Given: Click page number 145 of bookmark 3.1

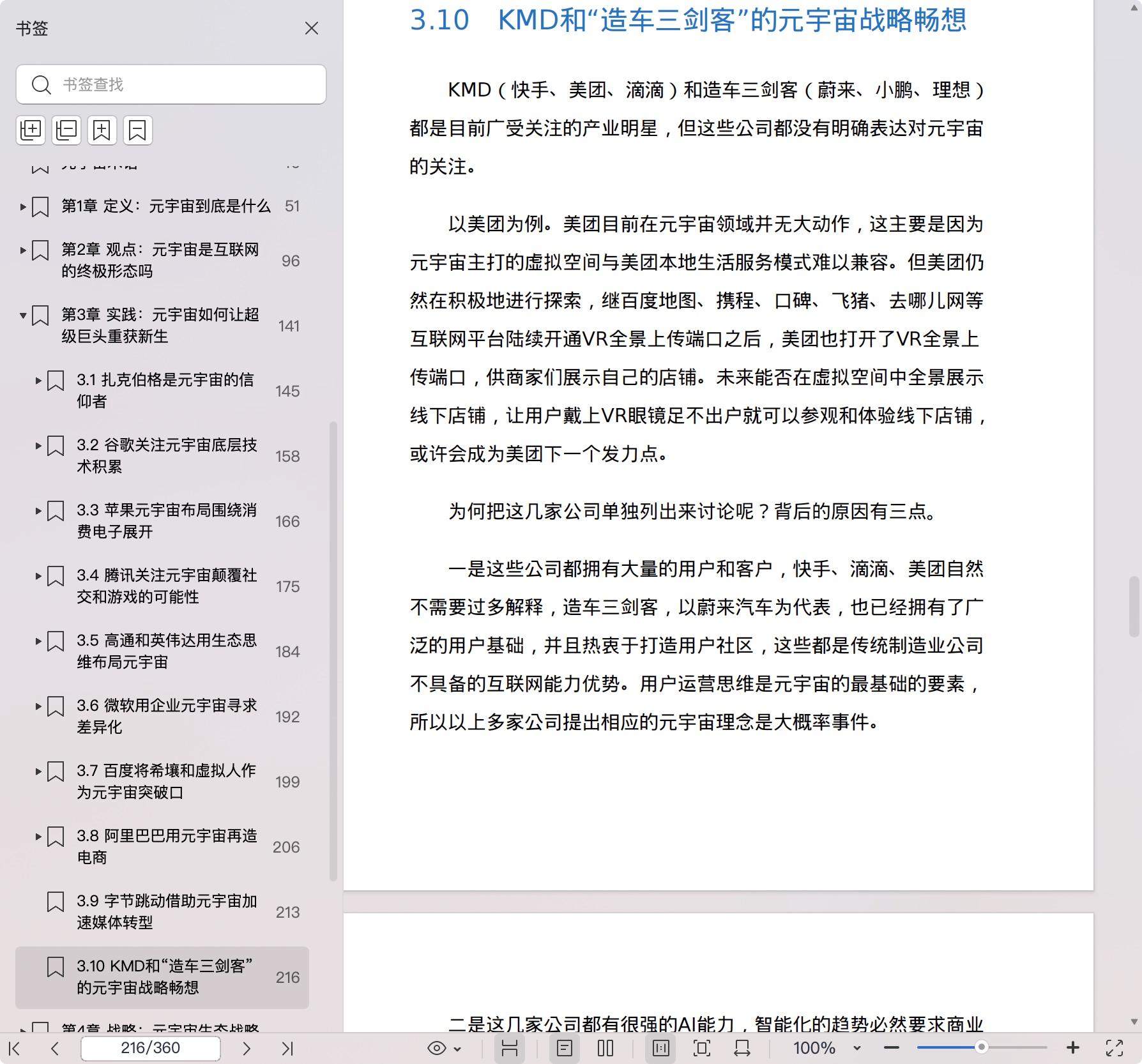Looking at the screenshot, I should point(287,391).
